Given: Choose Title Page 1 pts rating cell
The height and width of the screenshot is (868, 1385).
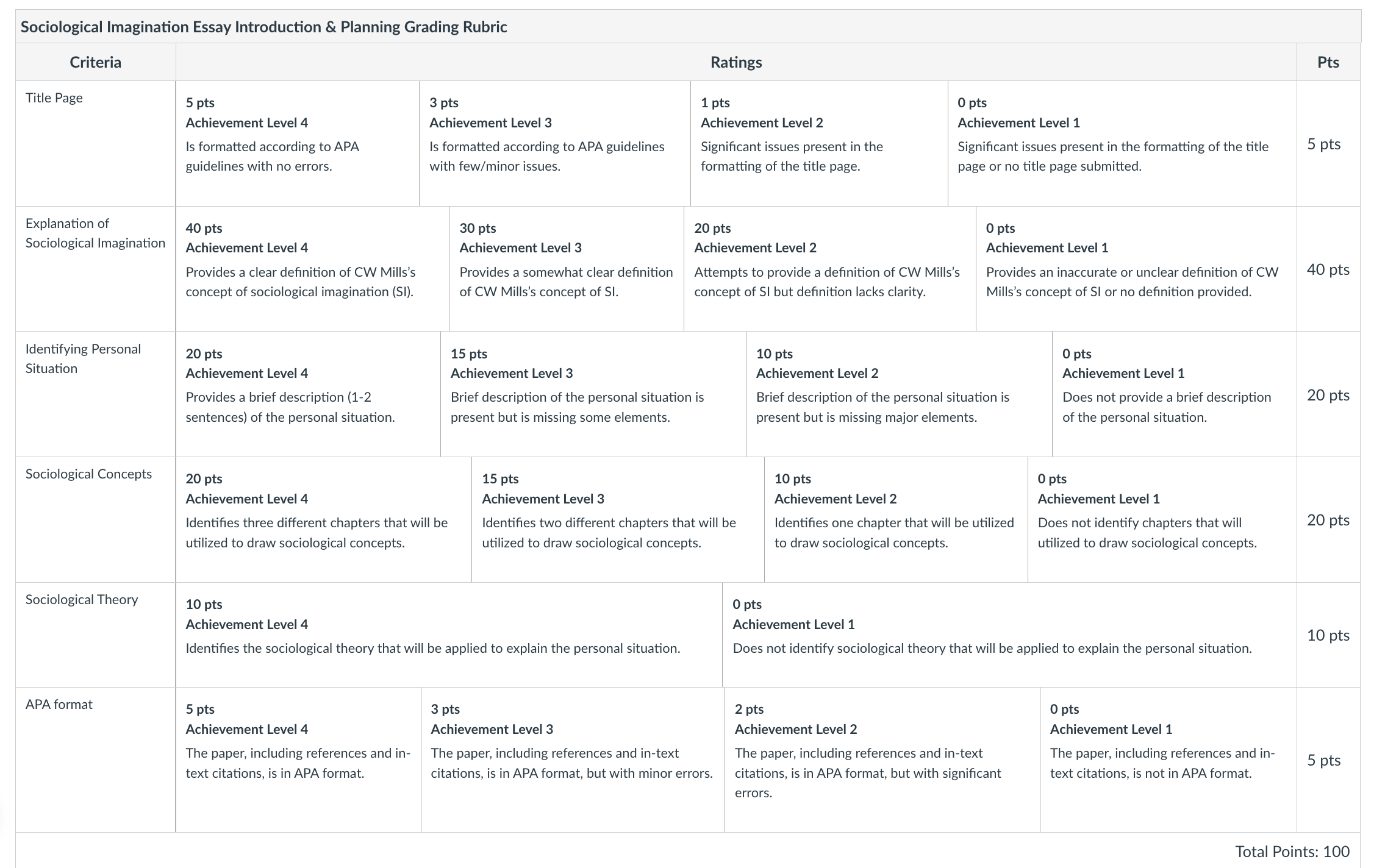Looking at the screenshot, I should pyautogui.click(x=819, y=143).
